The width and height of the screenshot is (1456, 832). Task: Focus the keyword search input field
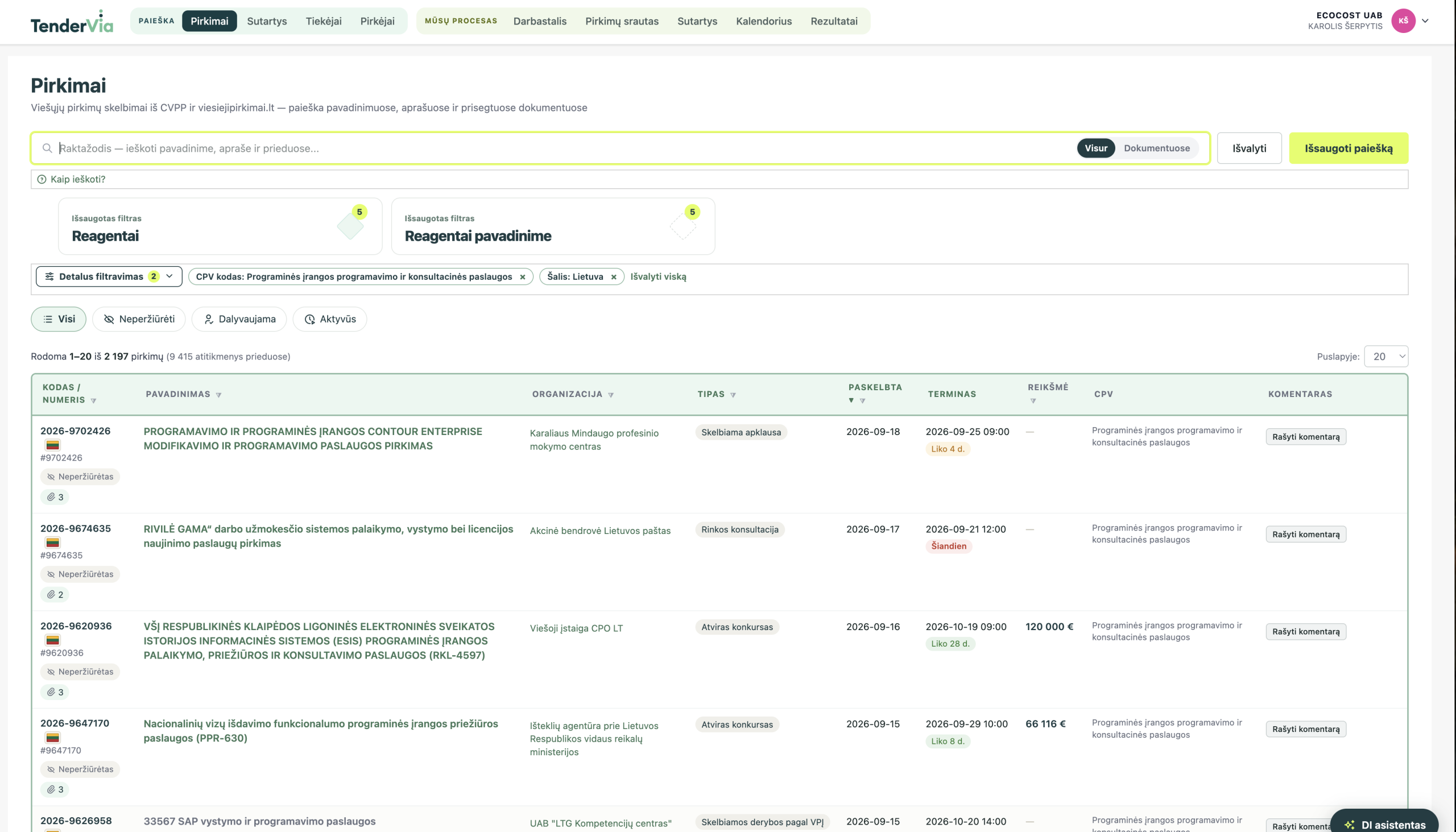pyautogui.click(x=566, y=148)
